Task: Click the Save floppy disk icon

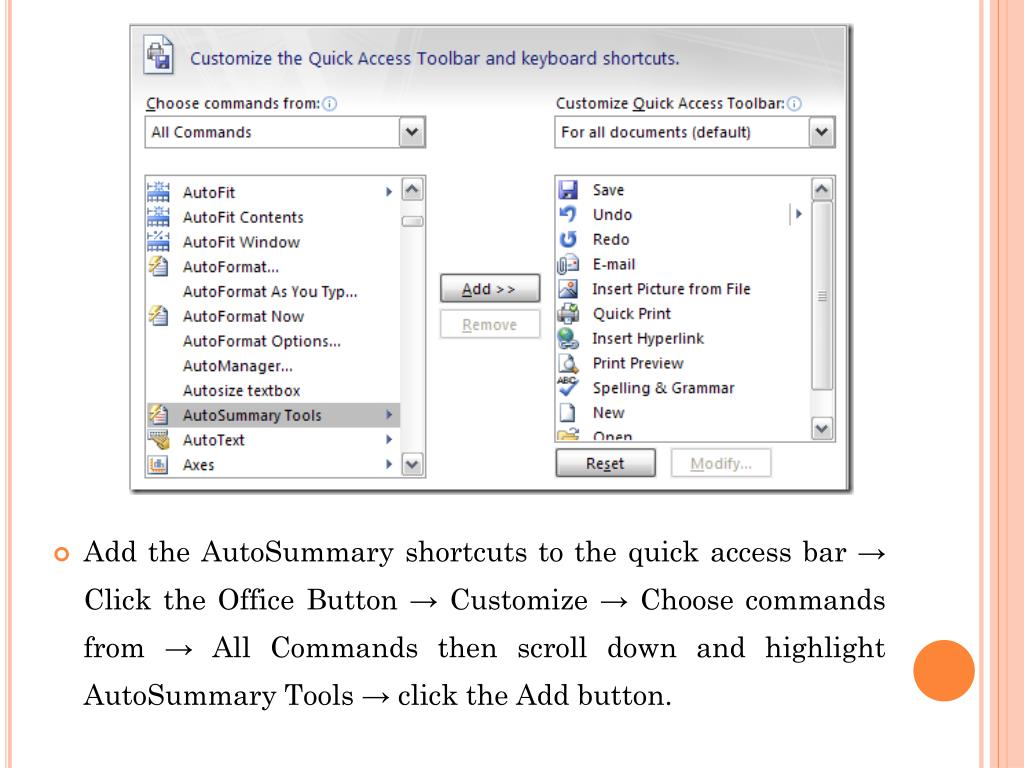Action: 568,190
